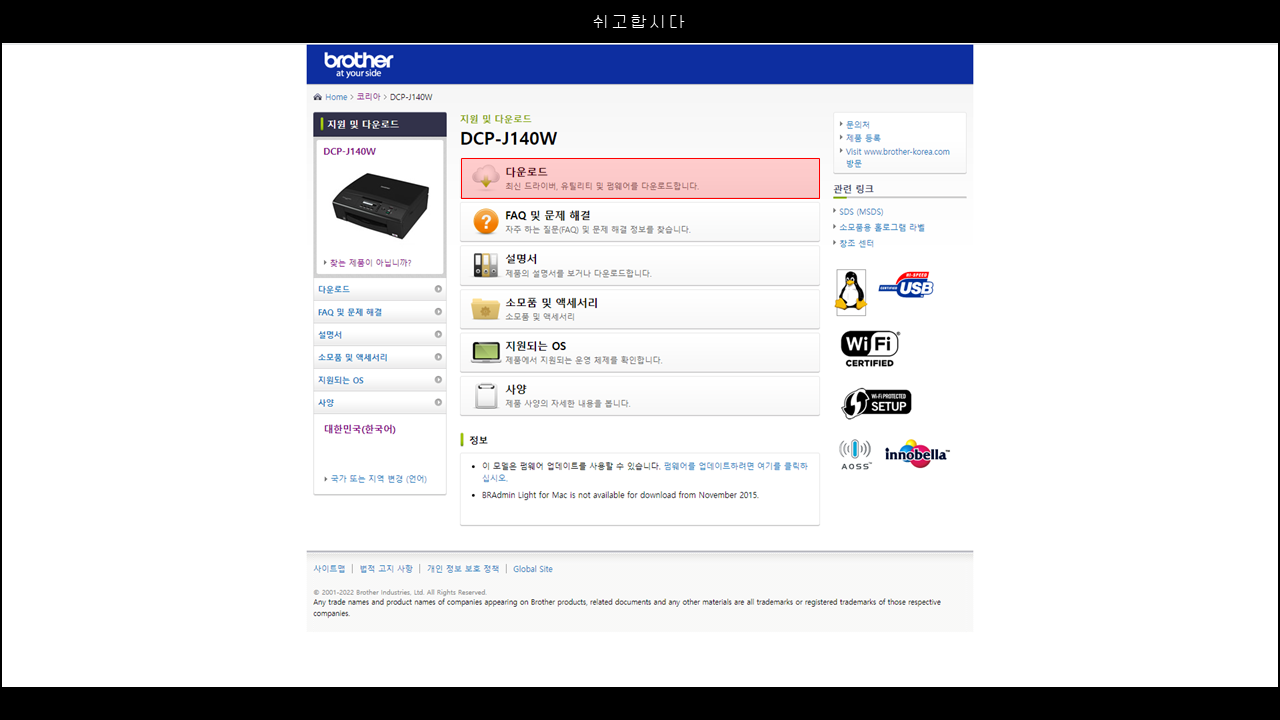Open the sidebar 소모품 및 액세서리 item

tap(380, 357)
